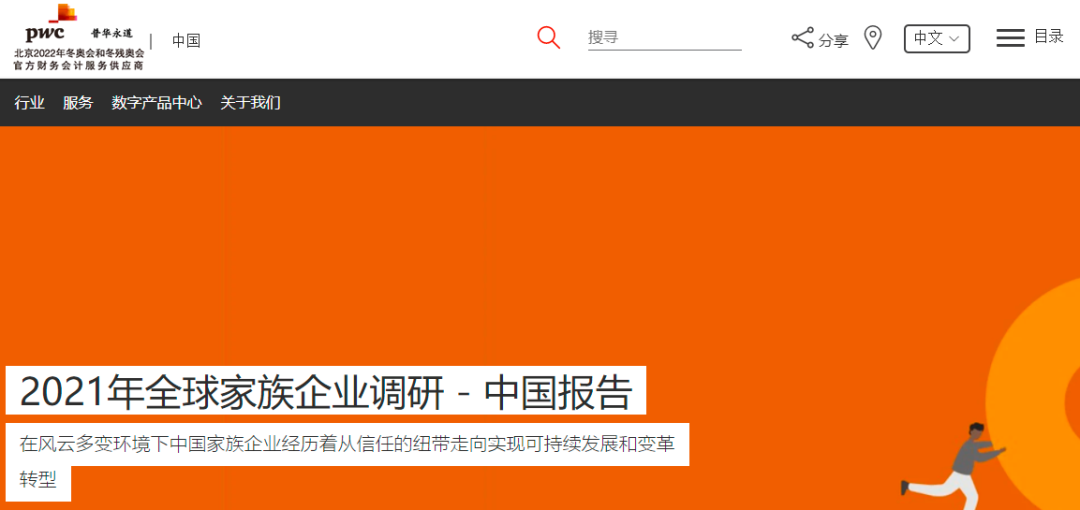The image size is (1080, 510).
Task: Click the running person illustration
Action: [x=952, y=465]
